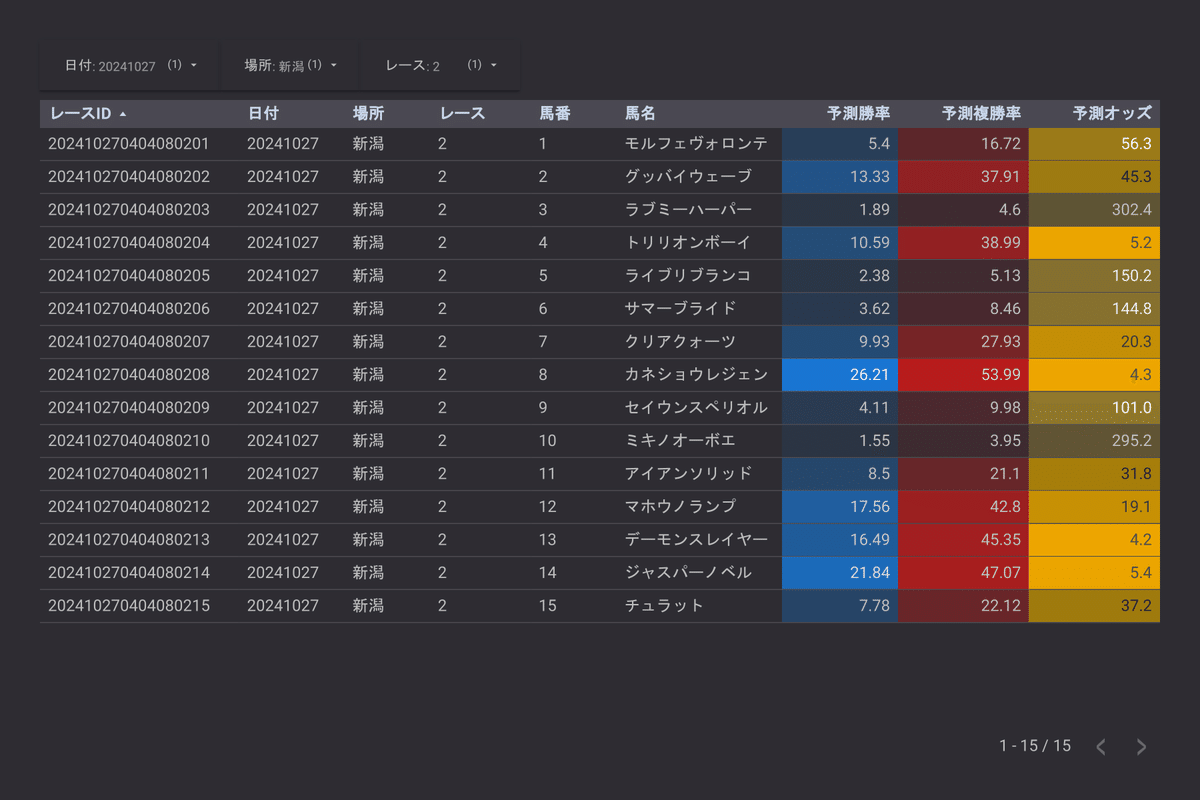Click the left pagination chevron
This screenshot has height=800, width=1200.
click(1101, 746)
